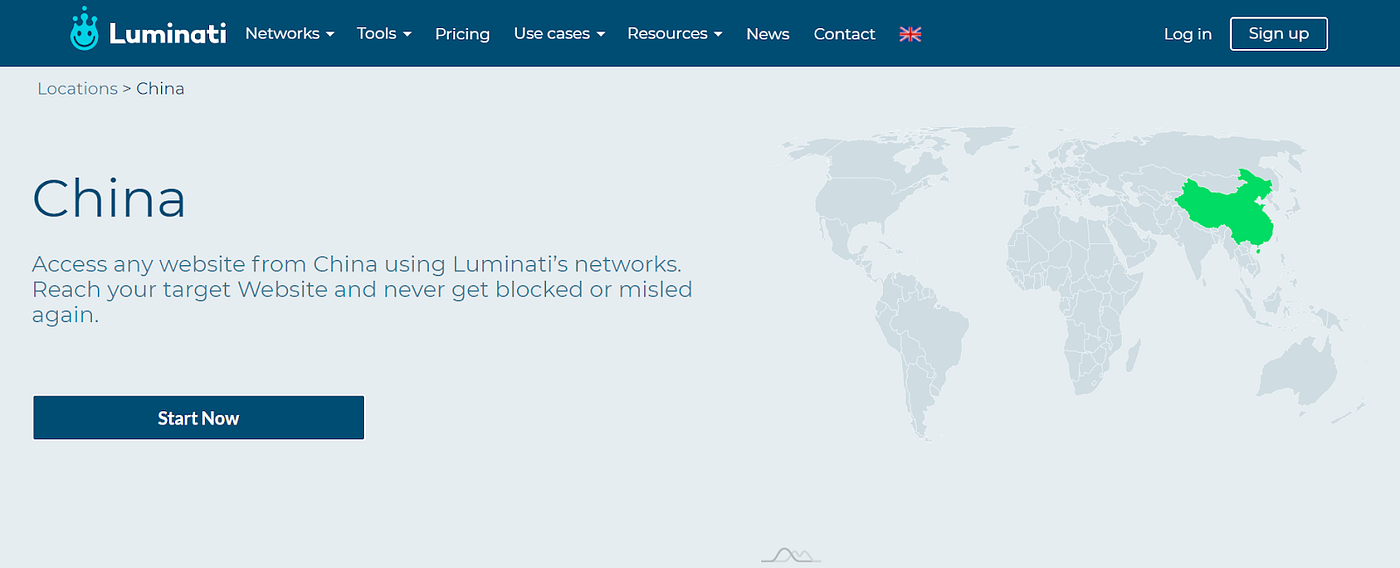Go to the Pricing page

point(462,34)
